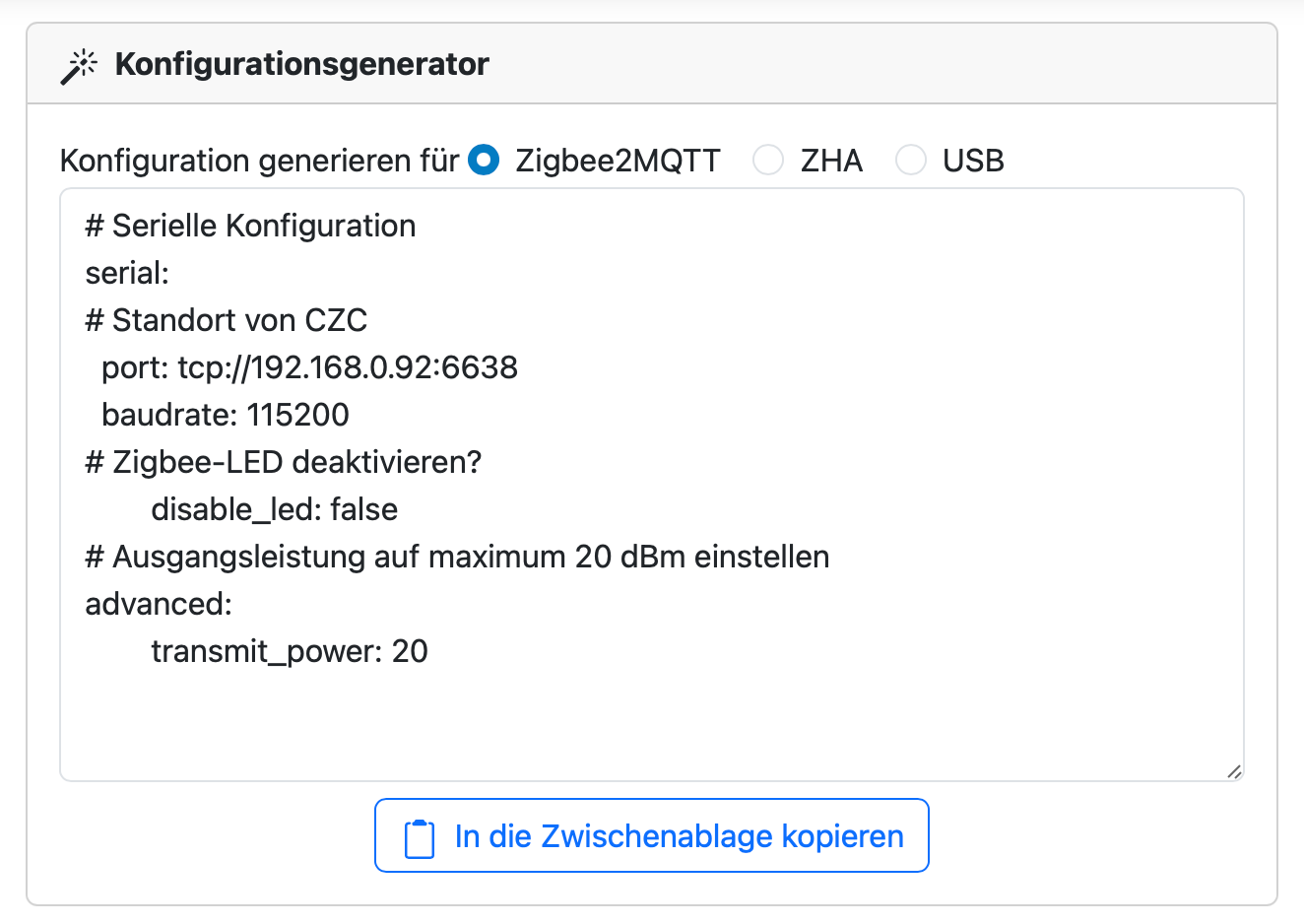Click the port tcp://192.168.0.92:6638 line
This screenshot has height=924, width=1304.
click(x=309, y=367)
